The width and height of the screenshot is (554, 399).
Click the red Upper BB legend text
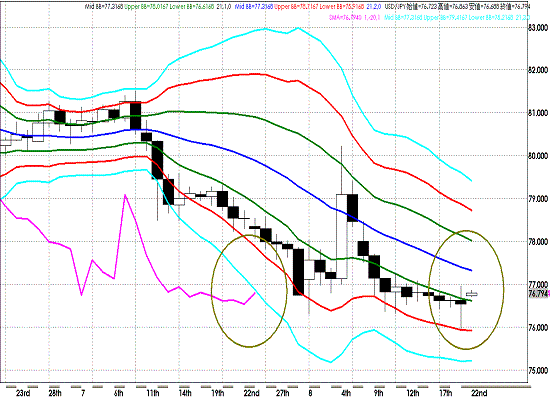pos(296,7)
